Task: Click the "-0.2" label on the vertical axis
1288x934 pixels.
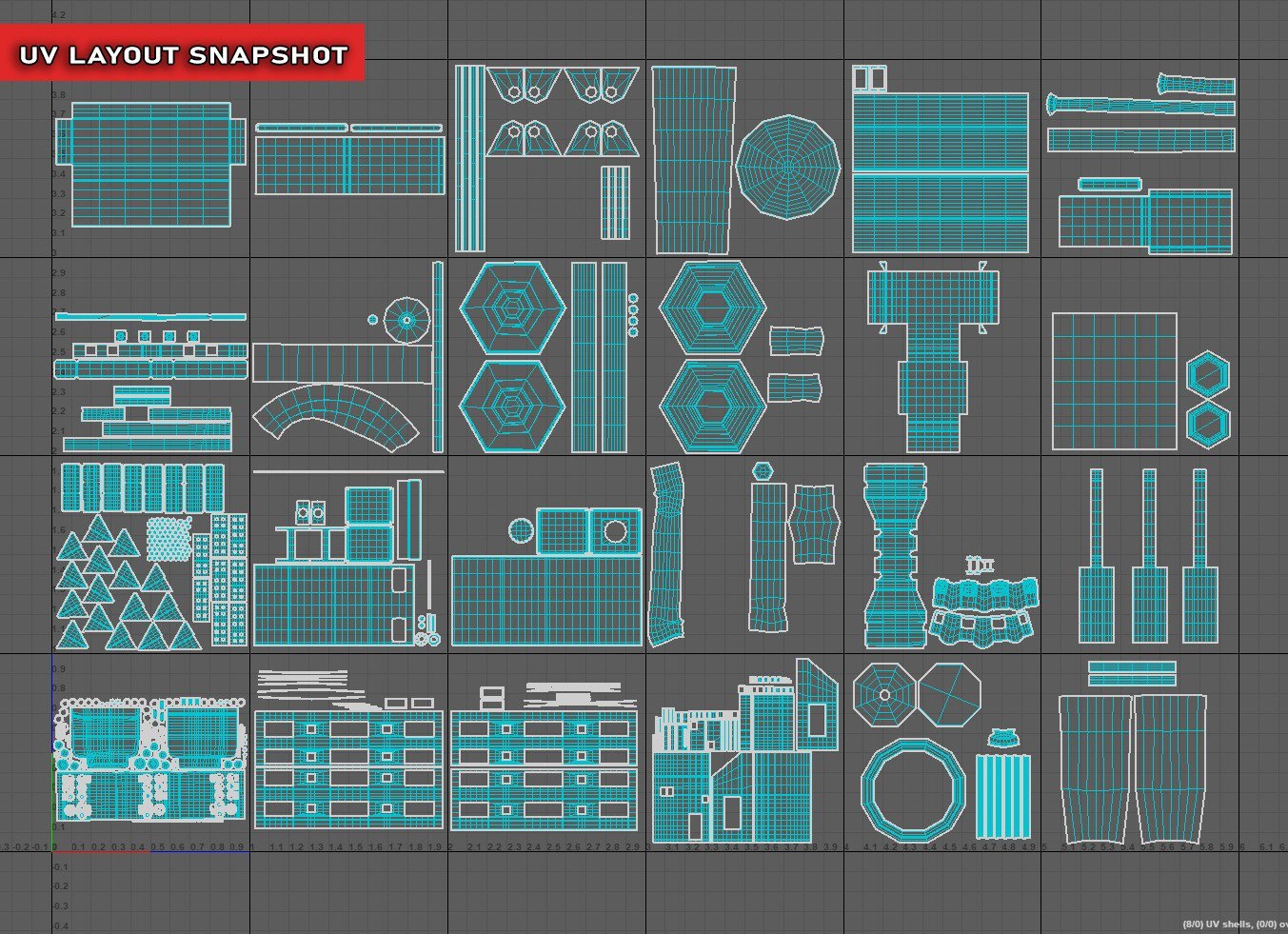Action: (x=59, y=886)
